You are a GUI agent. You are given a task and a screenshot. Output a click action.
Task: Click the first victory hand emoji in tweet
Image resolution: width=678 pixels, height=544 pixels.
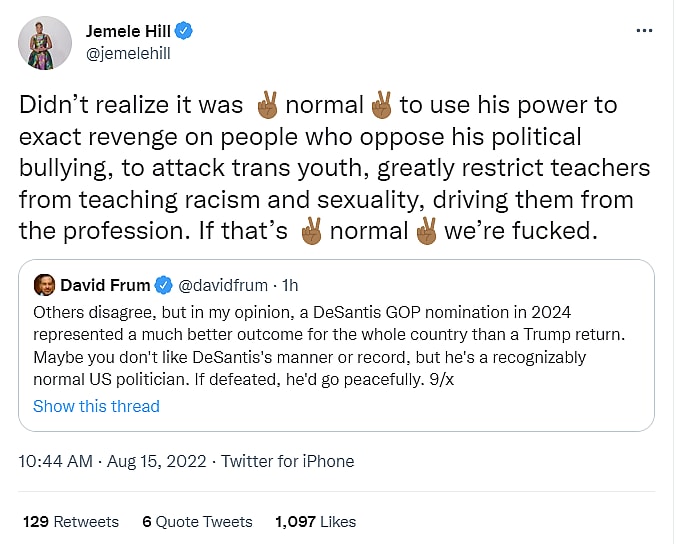(x=267, y=105)
